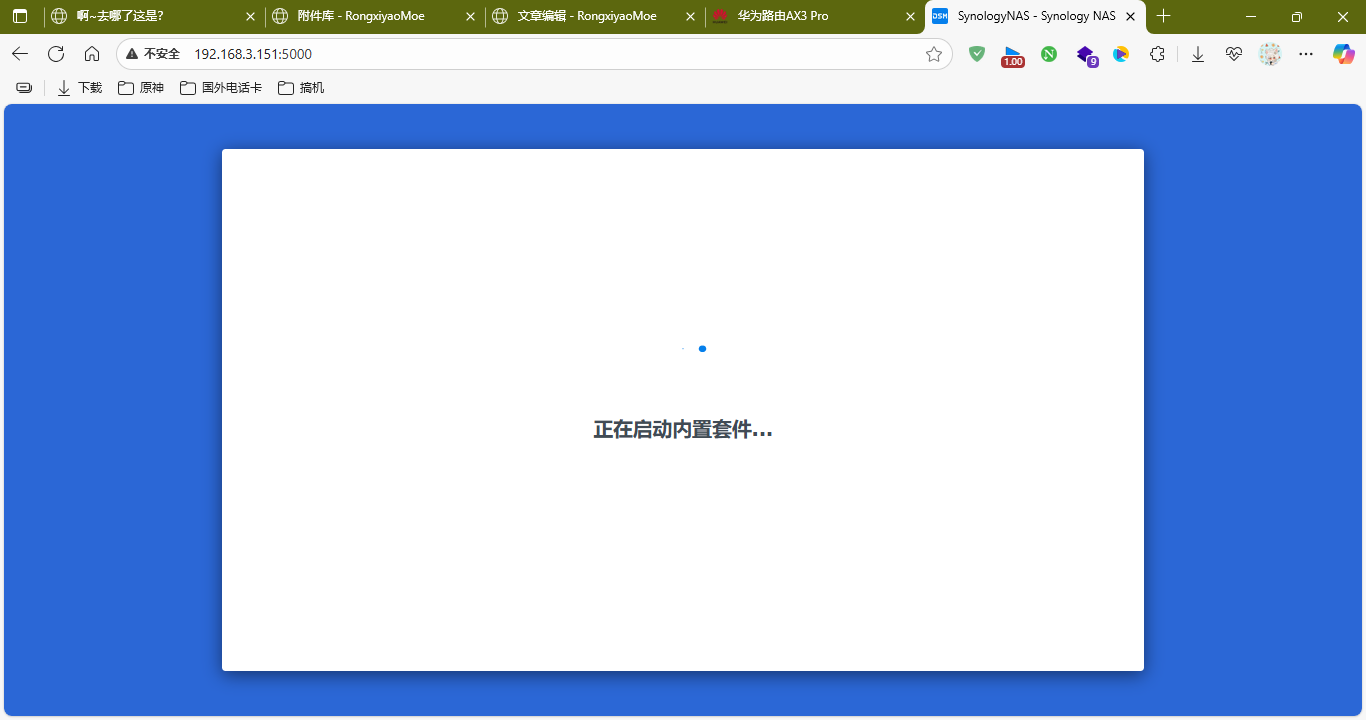The image size is (1366, 720).
Task: Switch to the 华为路由AX3 Pro tab
Action: pos(814,16)
